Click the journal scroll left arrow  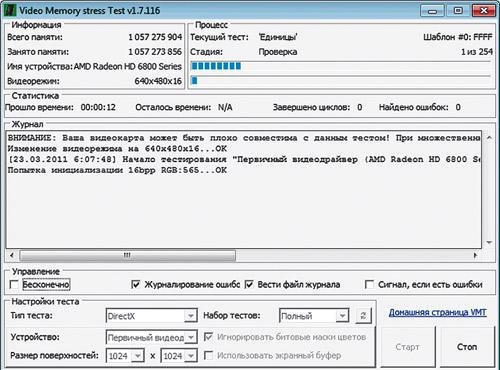pos(12,256)
